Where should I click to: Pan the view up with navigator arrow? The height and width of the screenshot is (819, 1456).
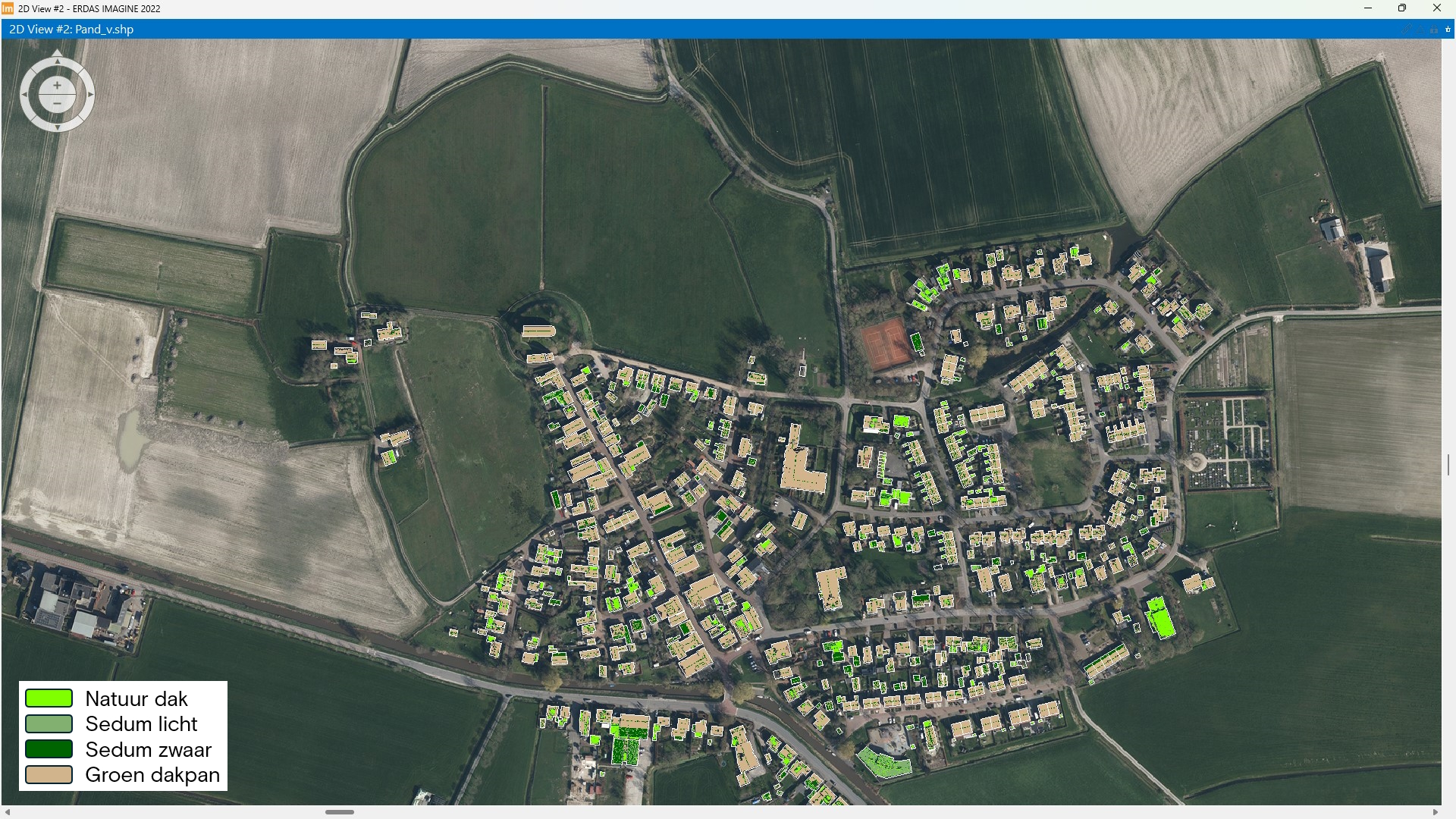tap(58, 61)
